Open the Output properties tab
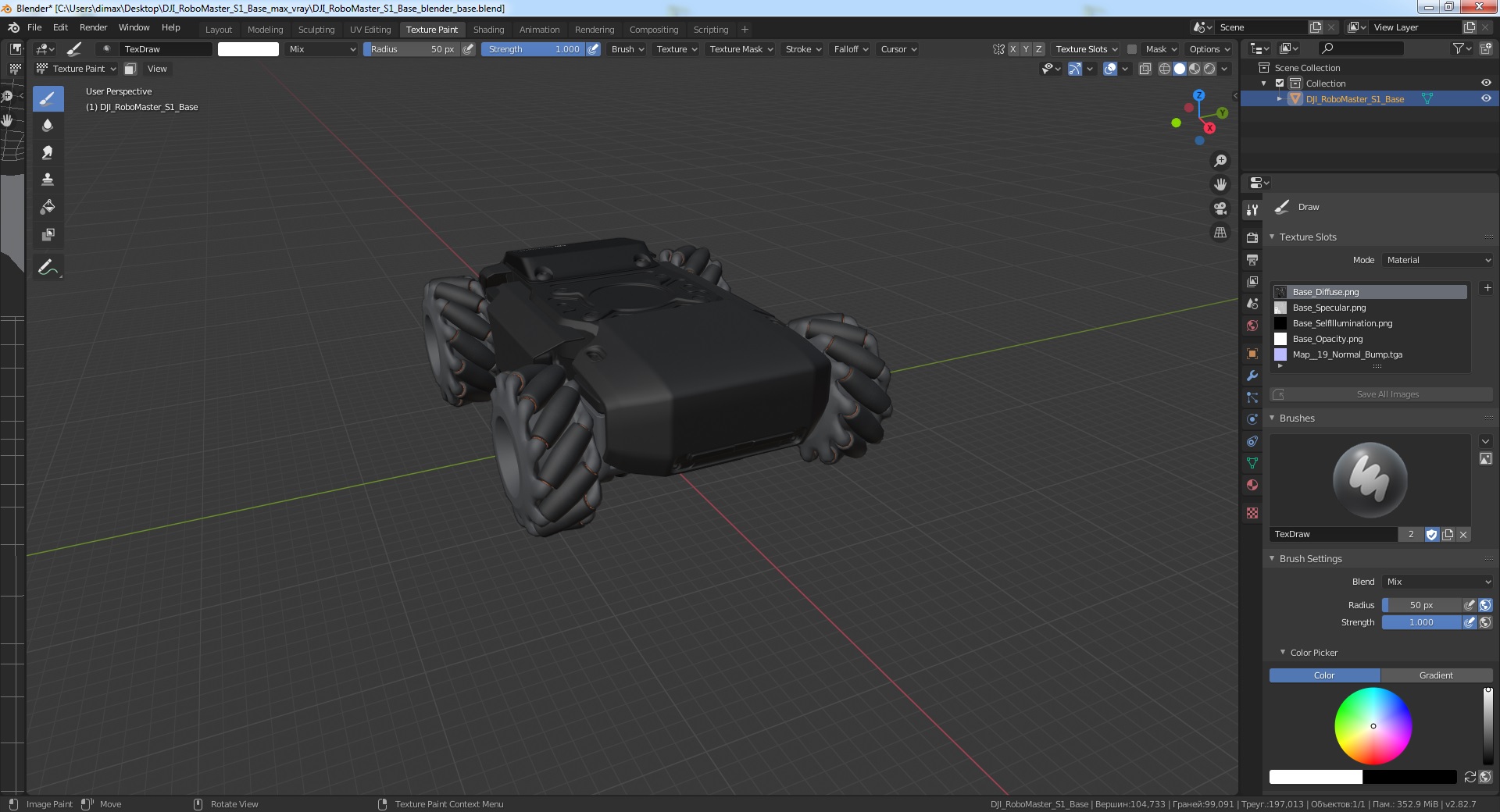 pos(1252,259)
